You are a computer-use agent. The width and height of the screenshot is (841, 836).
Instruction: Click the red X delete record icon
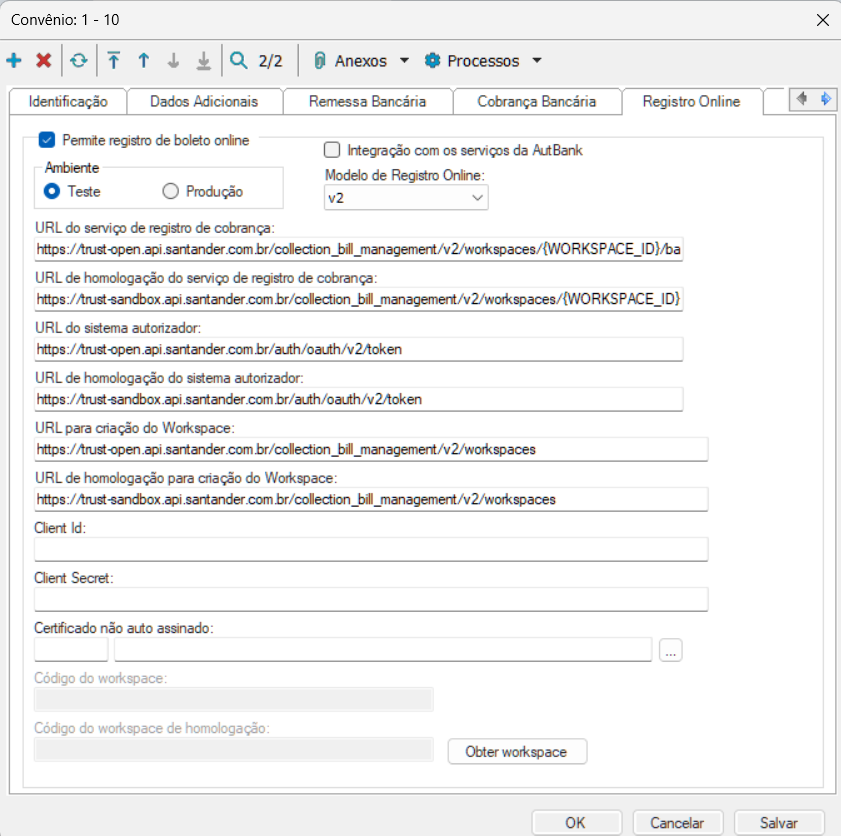tap(44, 61)
